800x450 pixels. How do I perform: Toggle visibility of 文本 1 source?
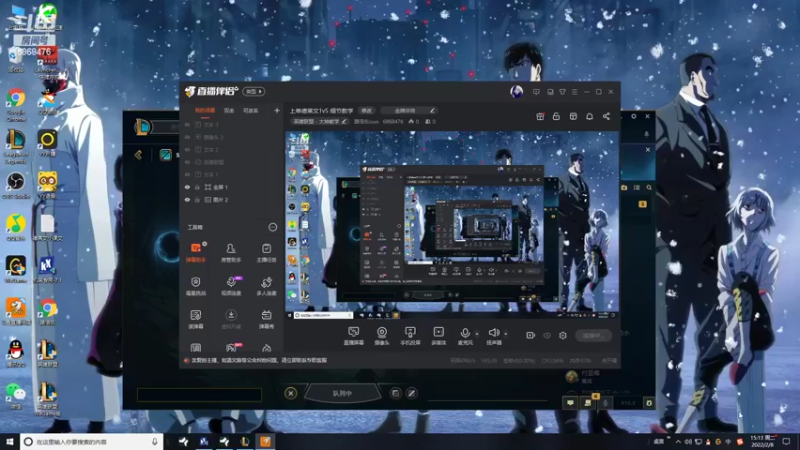187,174
